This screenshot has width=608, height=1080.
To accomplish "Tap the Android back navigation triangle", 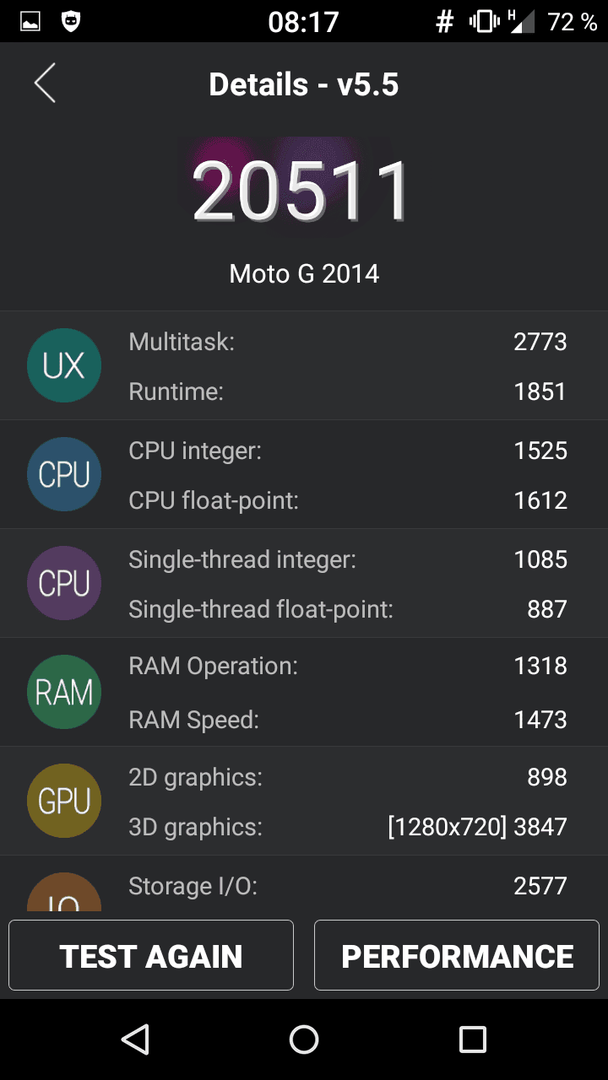I will [136, 1039].
